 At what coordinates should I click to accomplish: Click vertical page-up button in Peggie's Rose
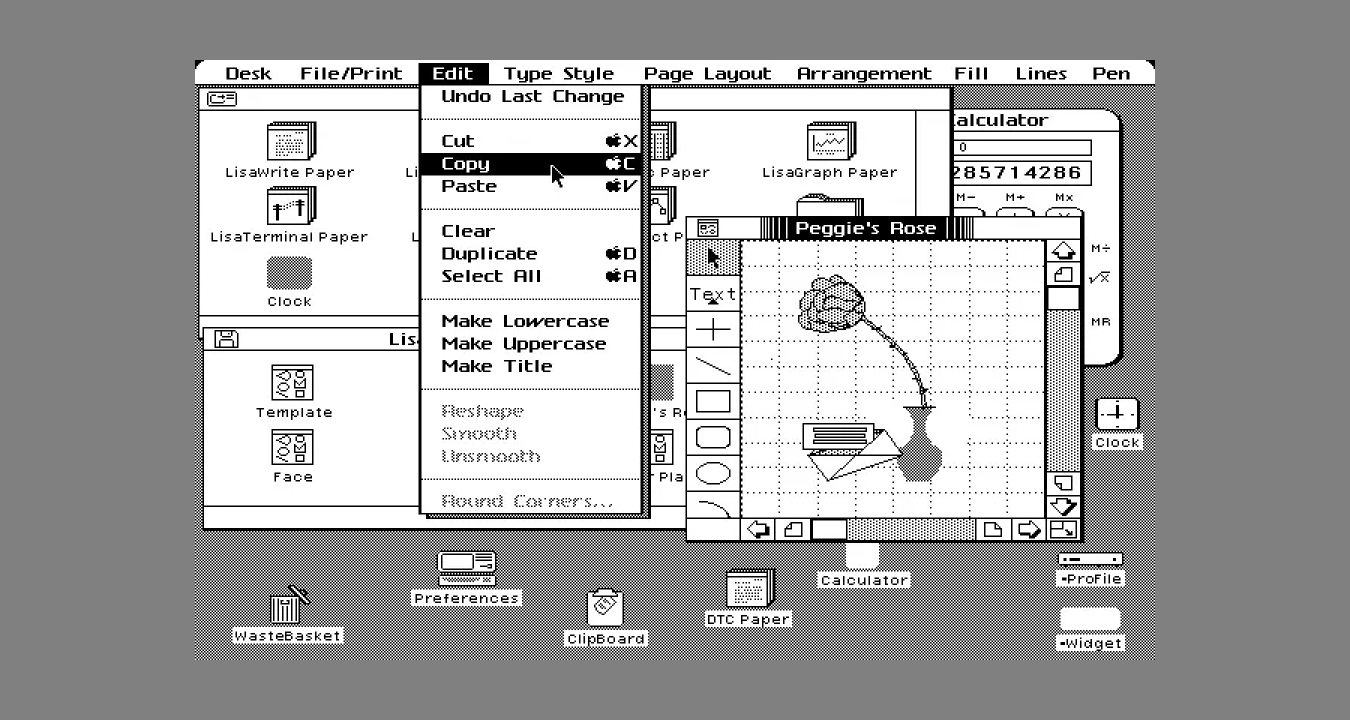tap(1063, 274)
